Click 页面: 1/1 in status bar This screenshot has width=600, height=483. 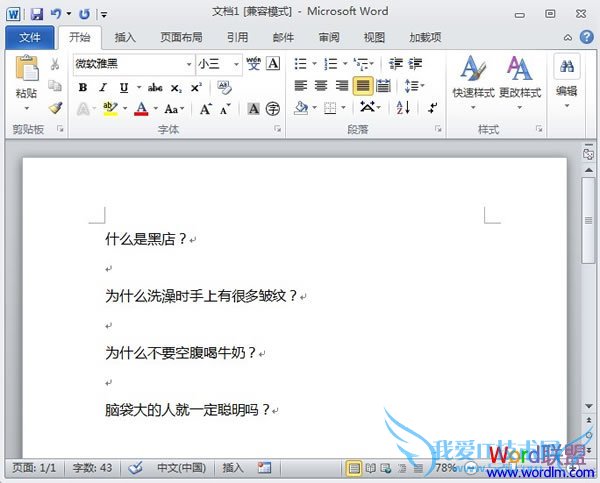pos(34,468)
